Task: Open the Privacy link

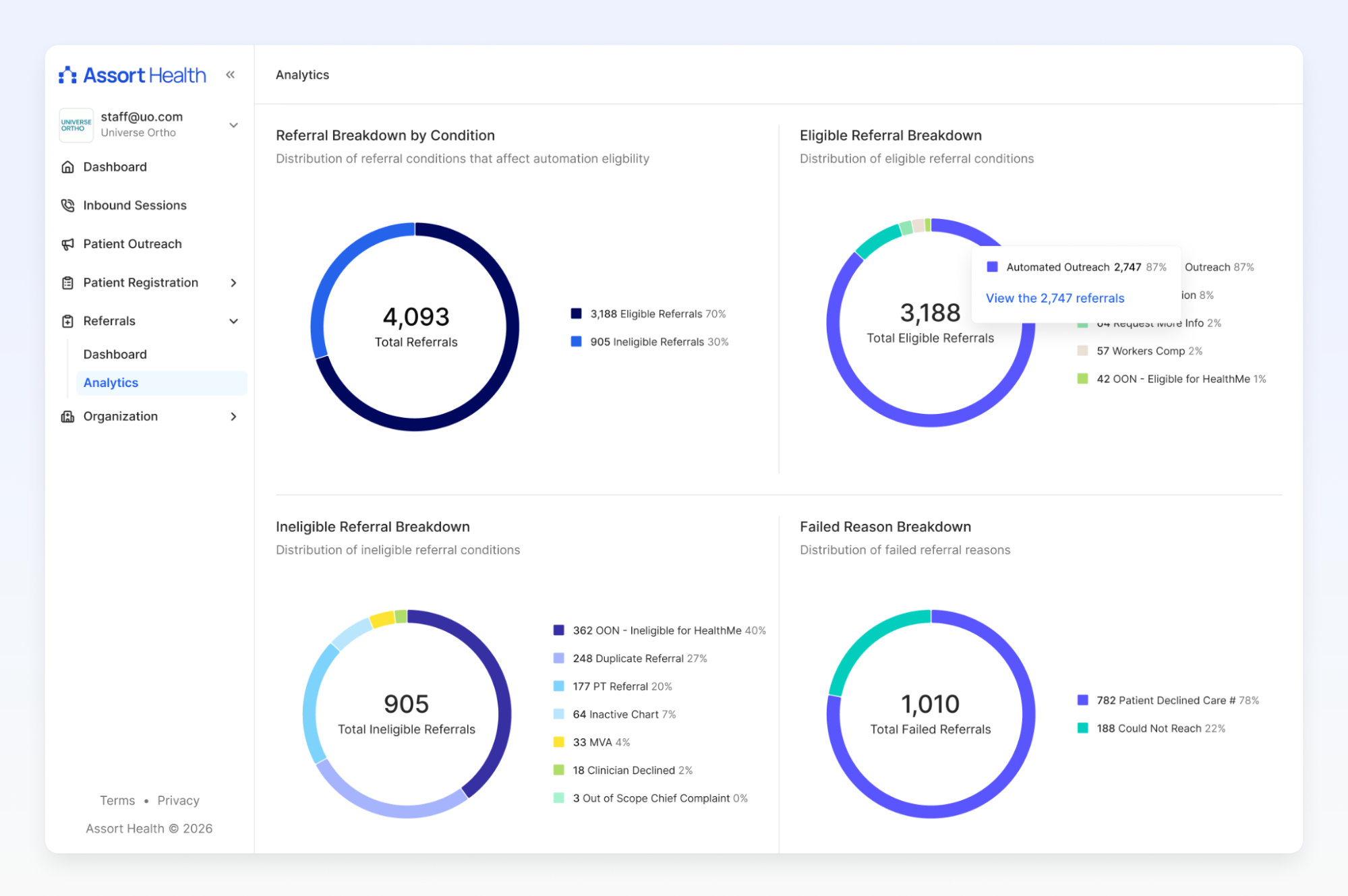Action: pos(178,800)
